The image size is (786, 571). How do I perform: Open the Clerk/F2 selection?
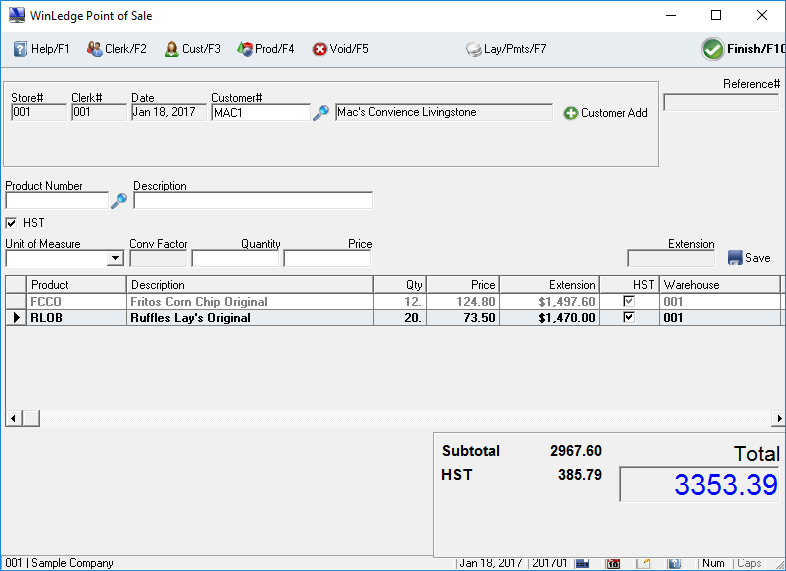pyautogui.click(x=116, y=49)
